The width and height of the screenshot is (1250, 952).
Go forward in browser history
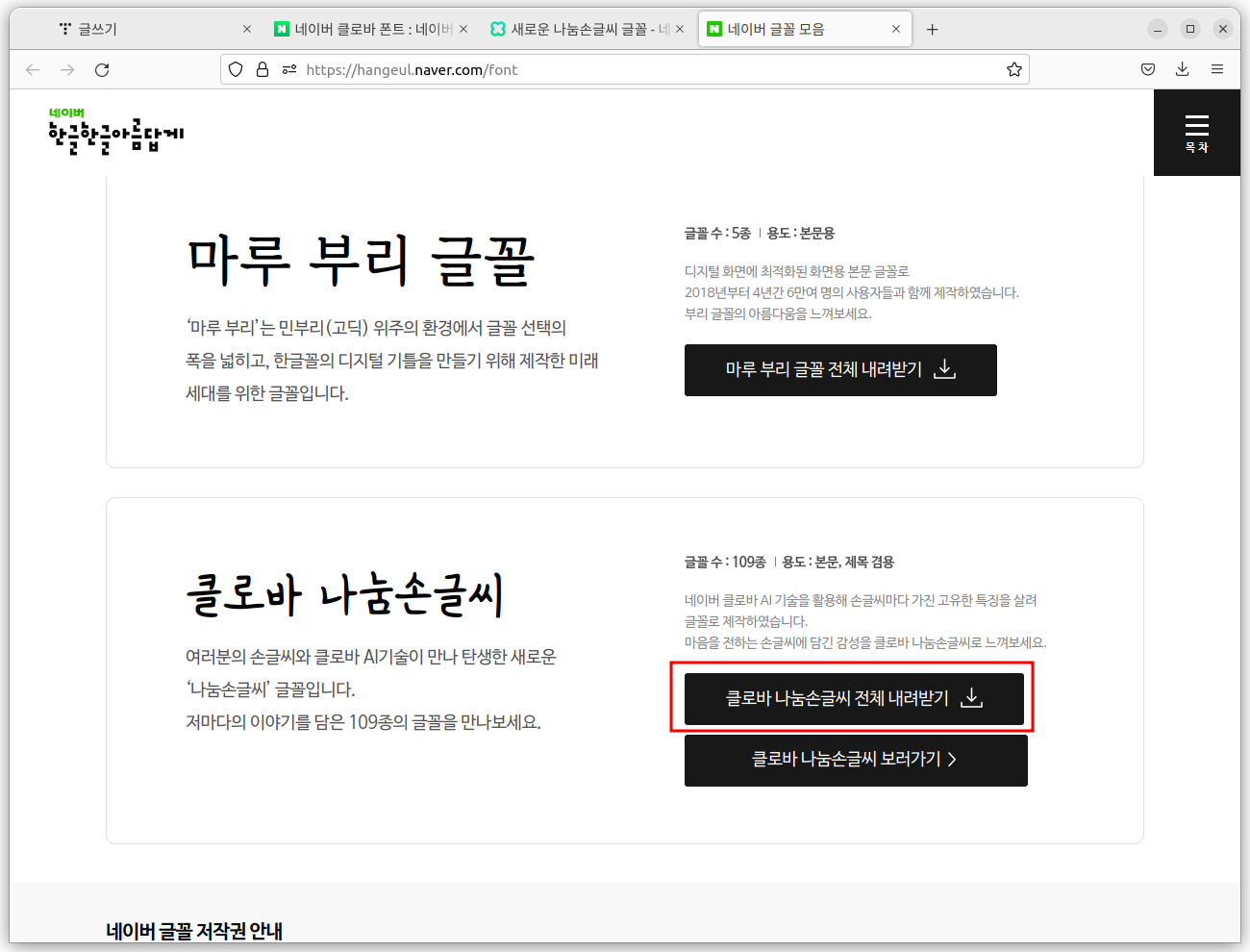[x=67, y=69]
